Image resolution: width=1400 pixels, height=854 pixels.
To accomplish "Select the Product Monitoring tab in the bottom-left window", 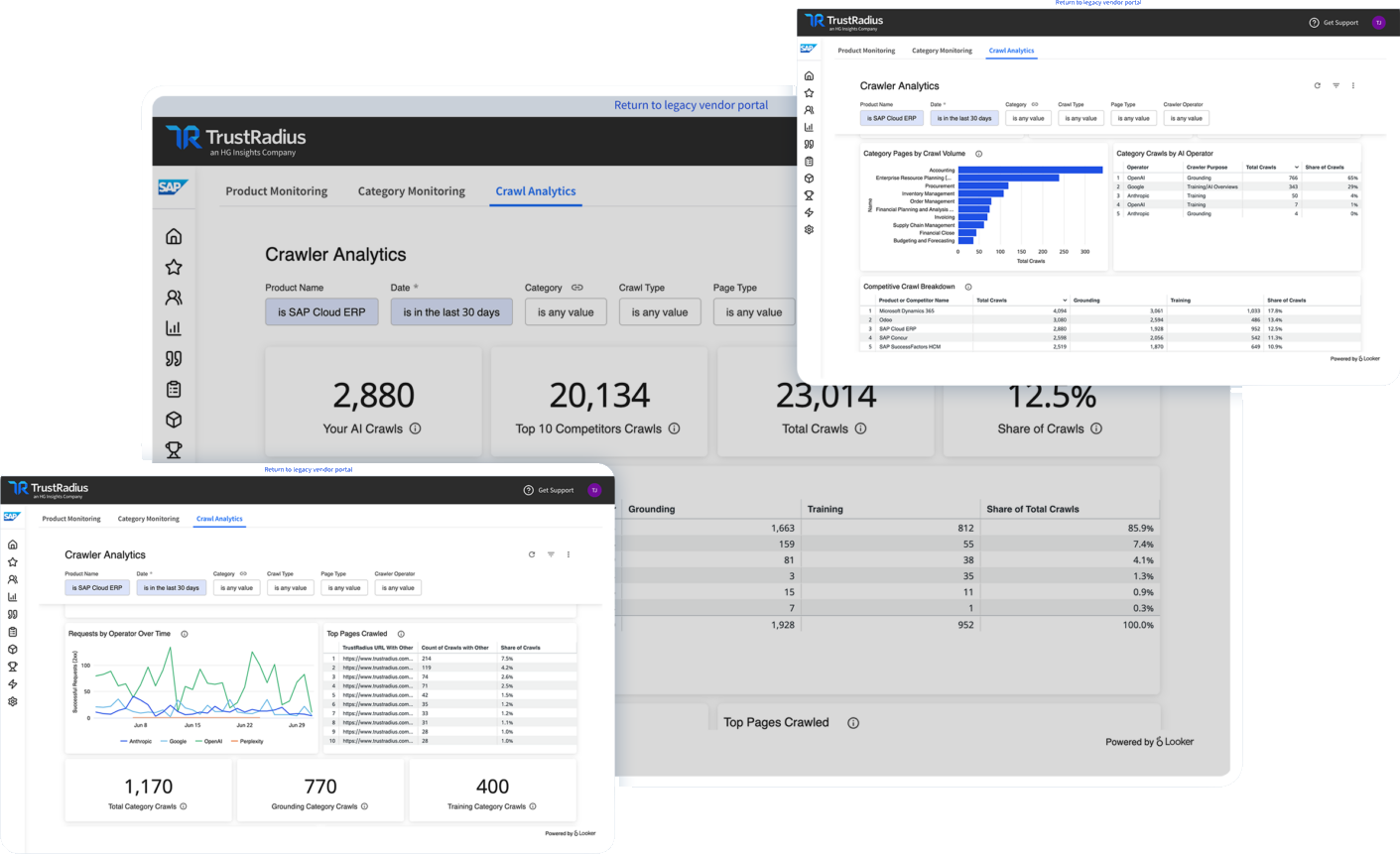I will (71, 519).
